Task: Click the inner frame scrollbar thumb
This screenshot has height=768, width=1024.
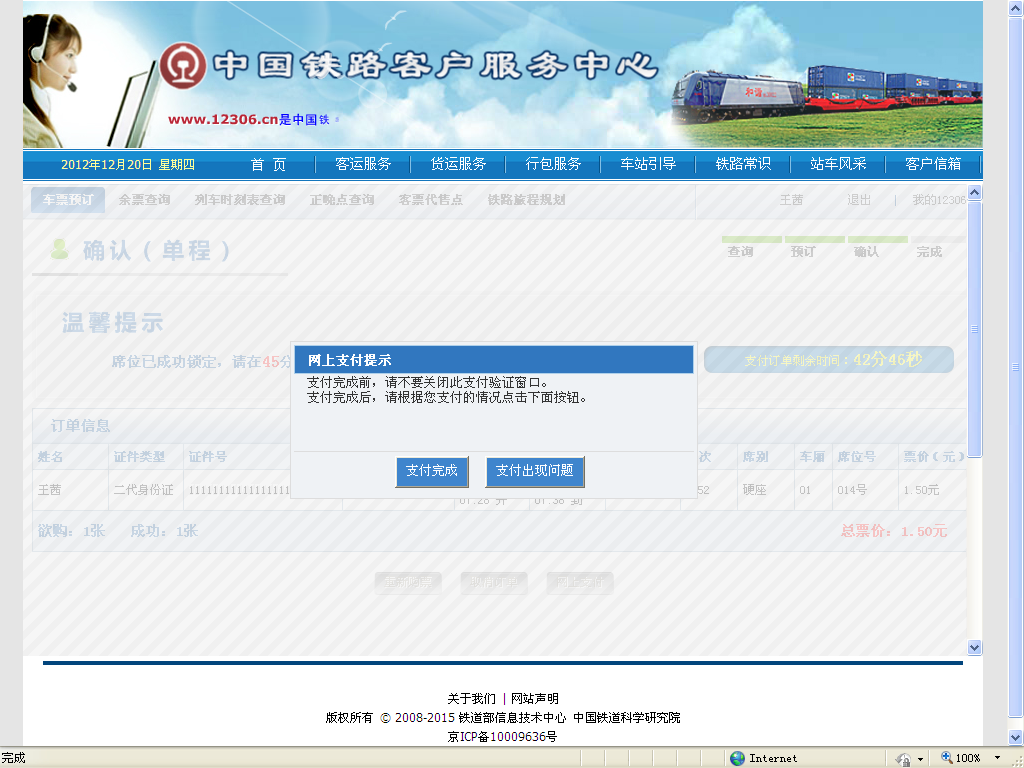Action: click(974, 329)
